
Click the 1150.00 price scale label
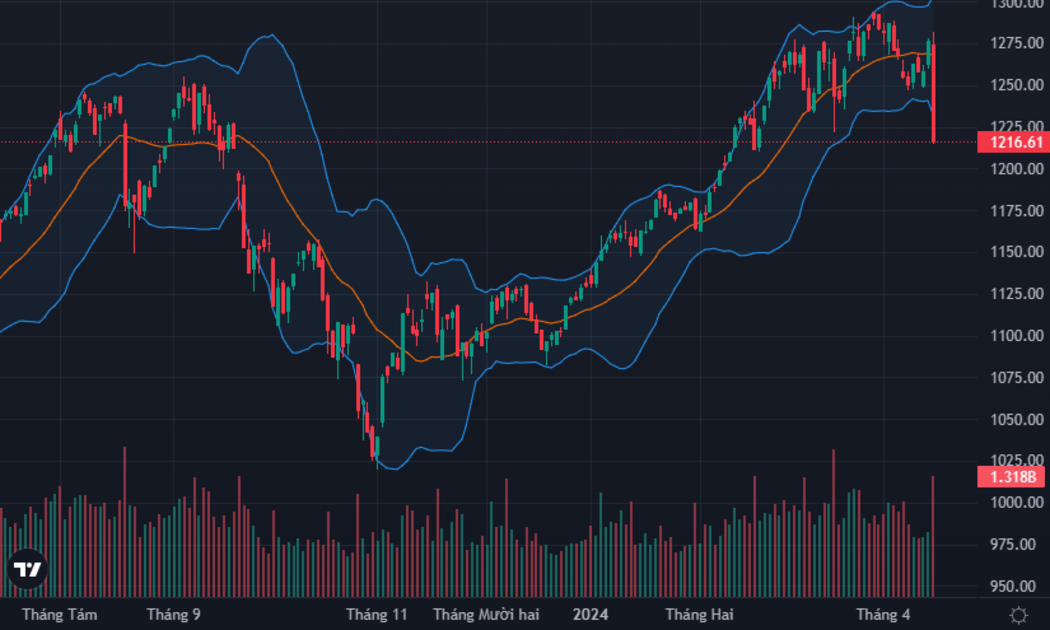(x=1017, y=252)
